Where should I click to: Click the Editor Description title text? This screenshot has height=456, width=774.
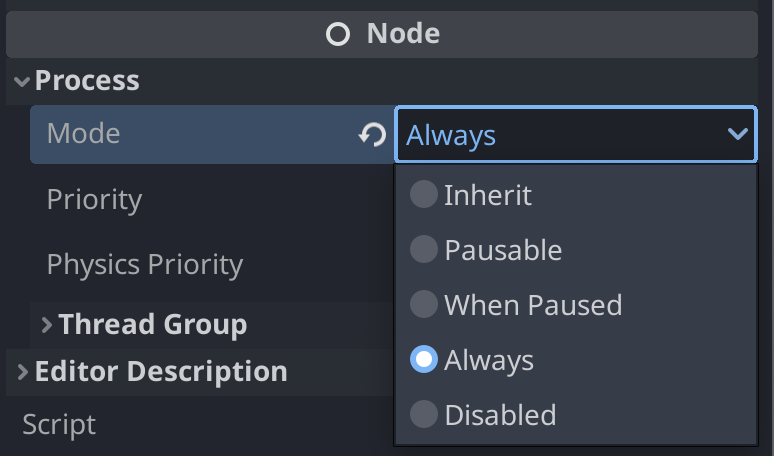pos(161,372)
